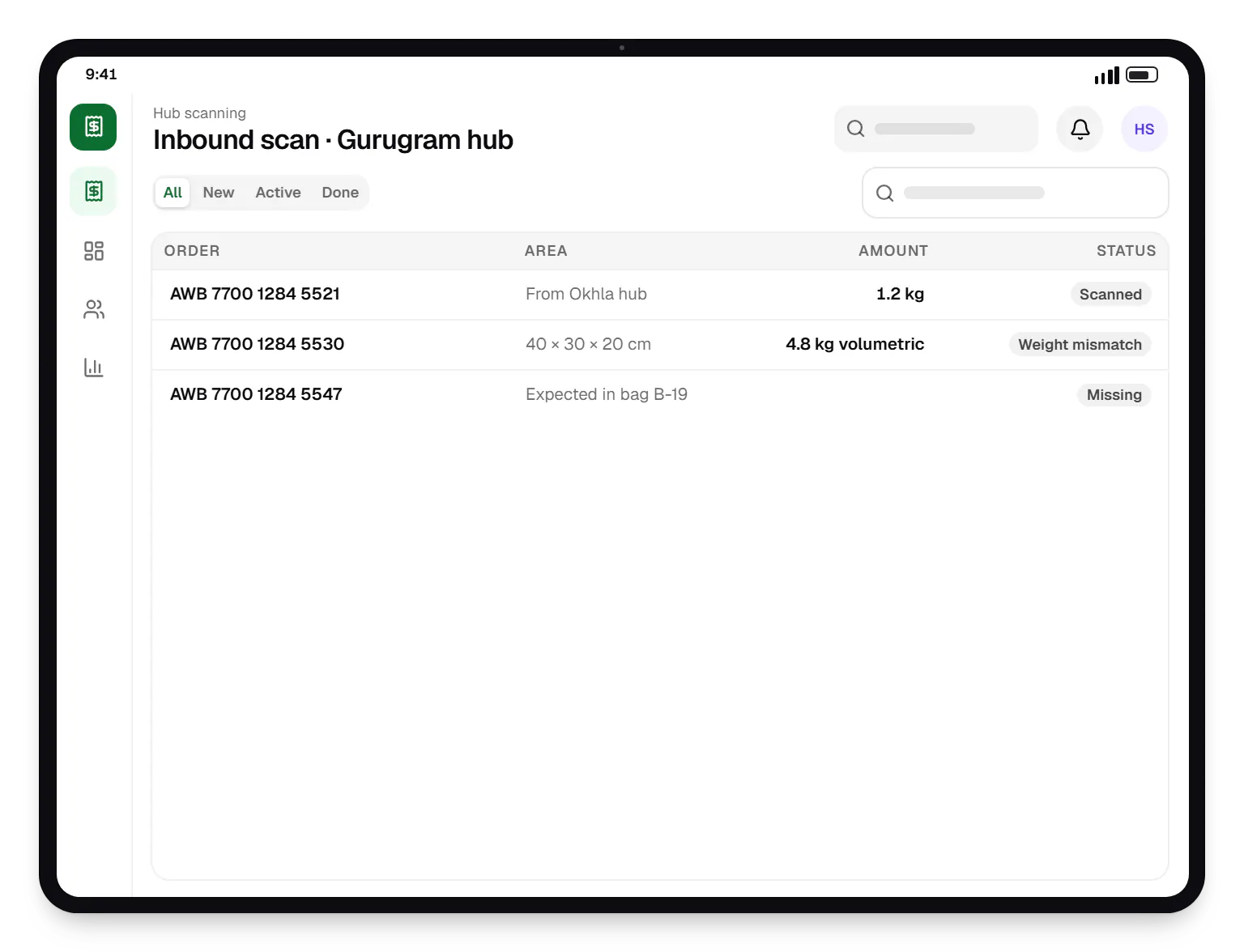Click the 9:41 clock in status bar

point(101,74)
